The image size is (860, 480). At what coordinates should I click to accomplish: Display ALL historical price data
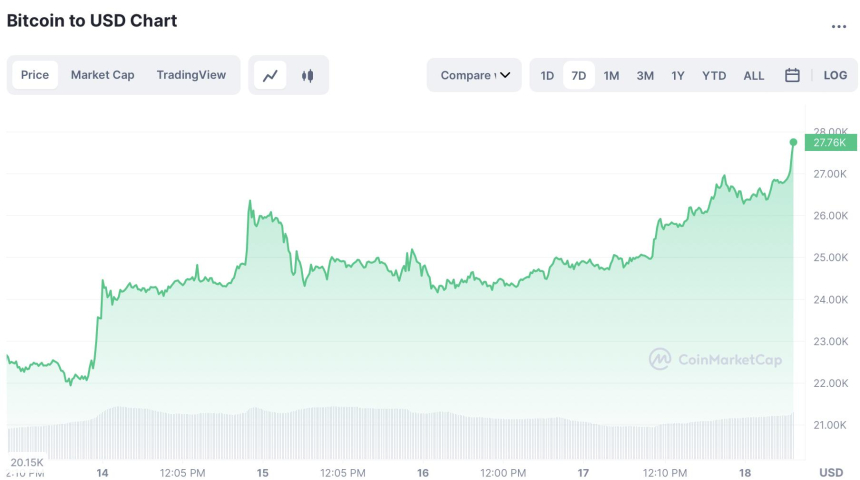754,75
